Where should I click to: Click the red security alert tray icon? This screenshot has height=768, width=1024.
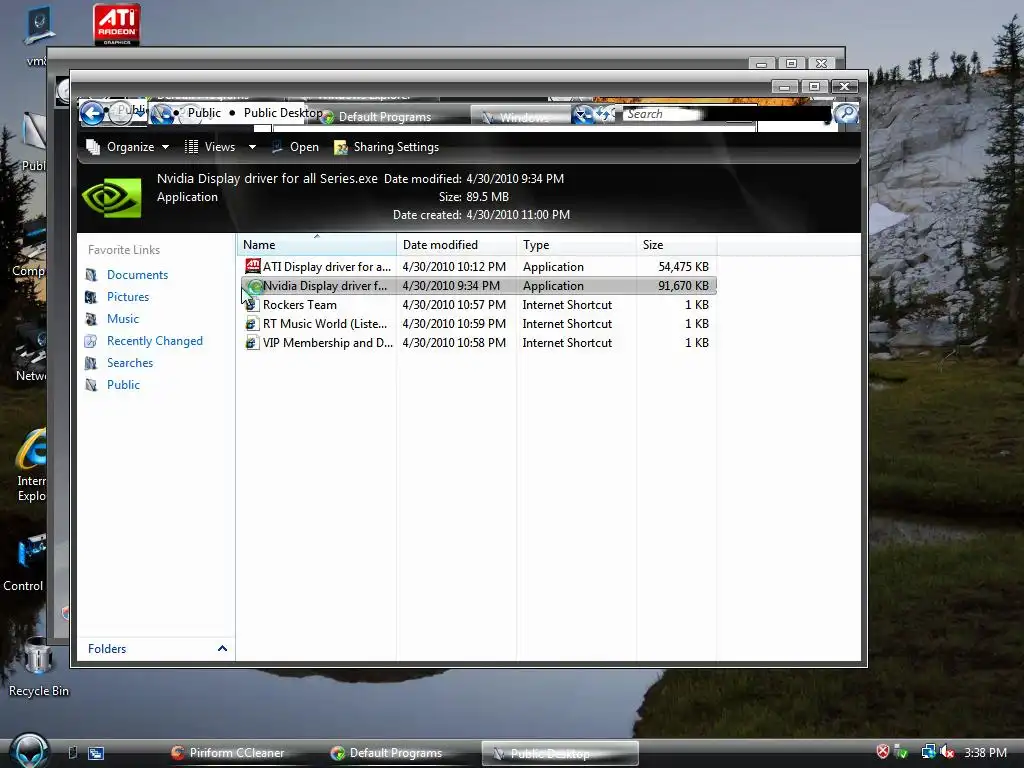tap(882, 752)
